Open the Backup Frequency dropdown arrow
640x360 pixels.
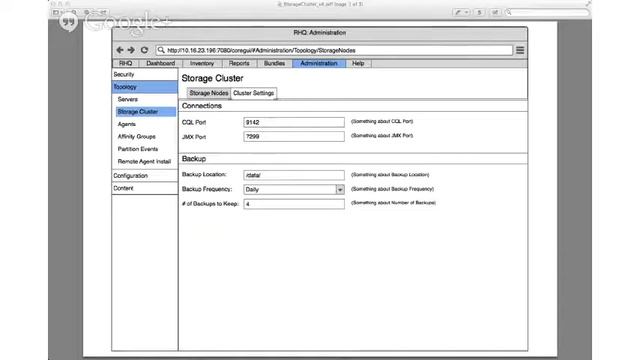click(340, 189)
